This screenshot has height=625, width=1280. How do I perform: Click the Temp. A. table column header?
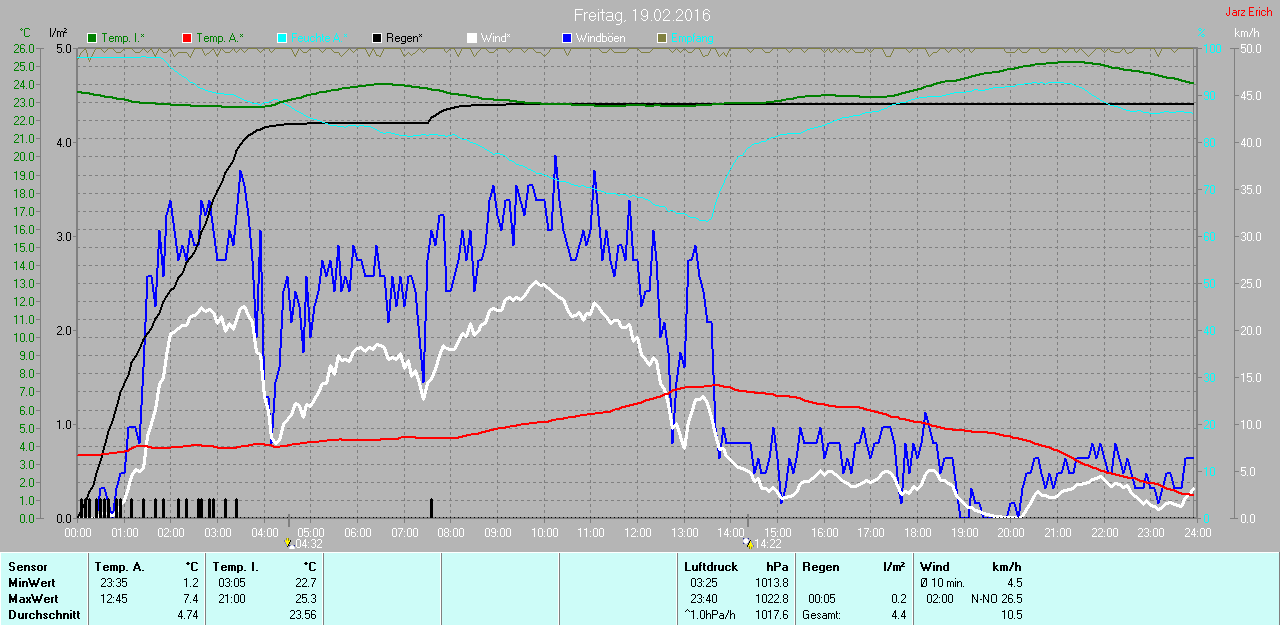pyautogui.click(x=120, y=567)
